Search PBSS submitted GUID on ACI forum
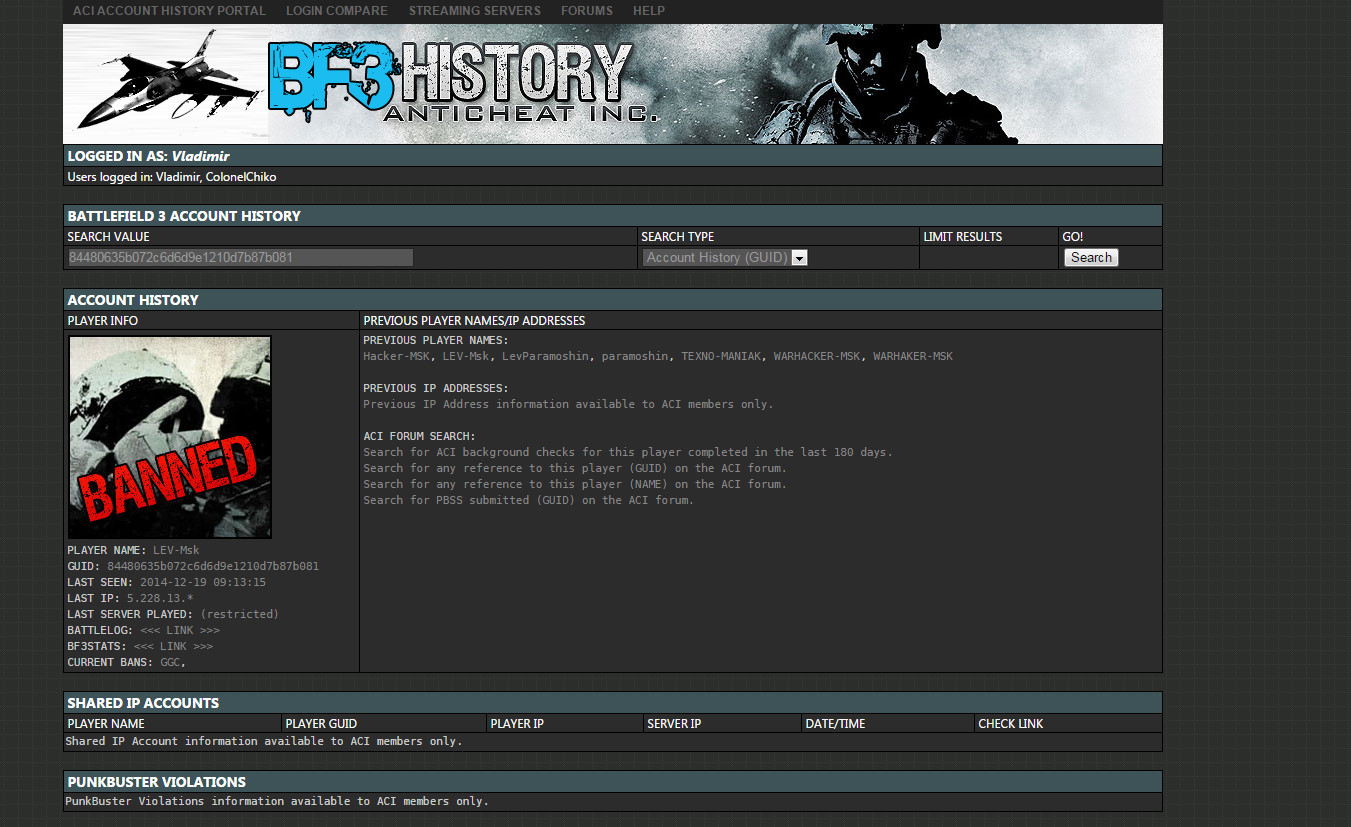This screenshot has height=827, width=1351. [528, 501]
